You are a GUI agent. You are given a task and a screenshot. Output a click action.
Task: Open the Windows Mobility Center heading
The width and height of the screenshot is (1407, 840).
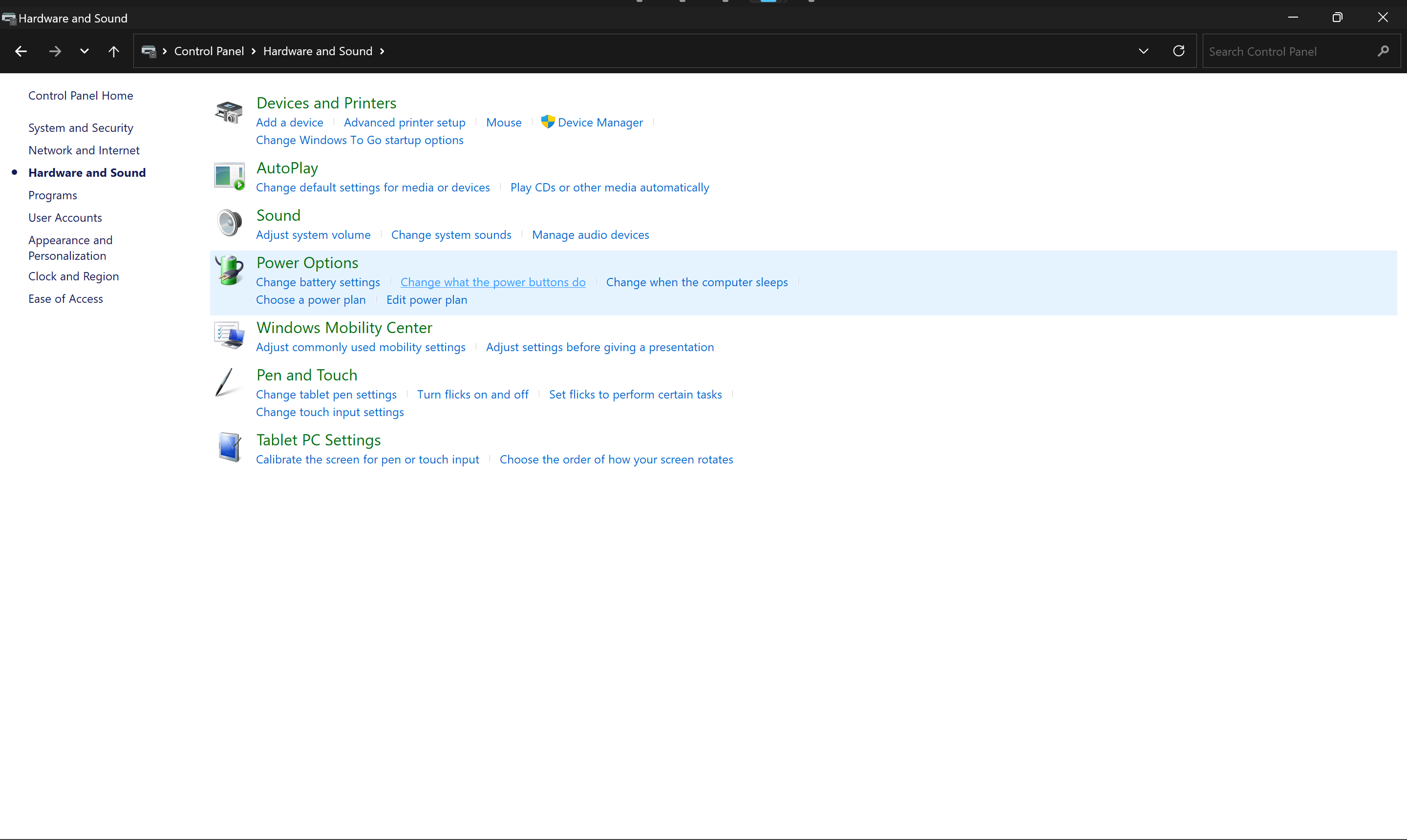343,328
